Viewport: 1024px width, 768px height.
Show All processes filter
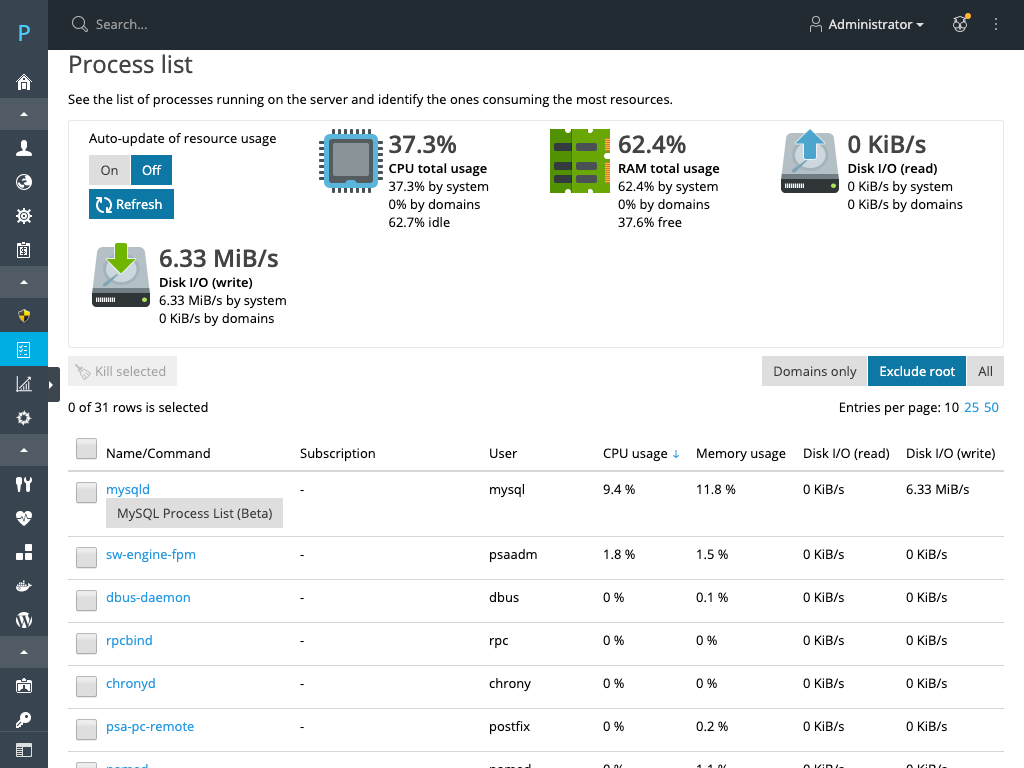(x=985, y=371)
